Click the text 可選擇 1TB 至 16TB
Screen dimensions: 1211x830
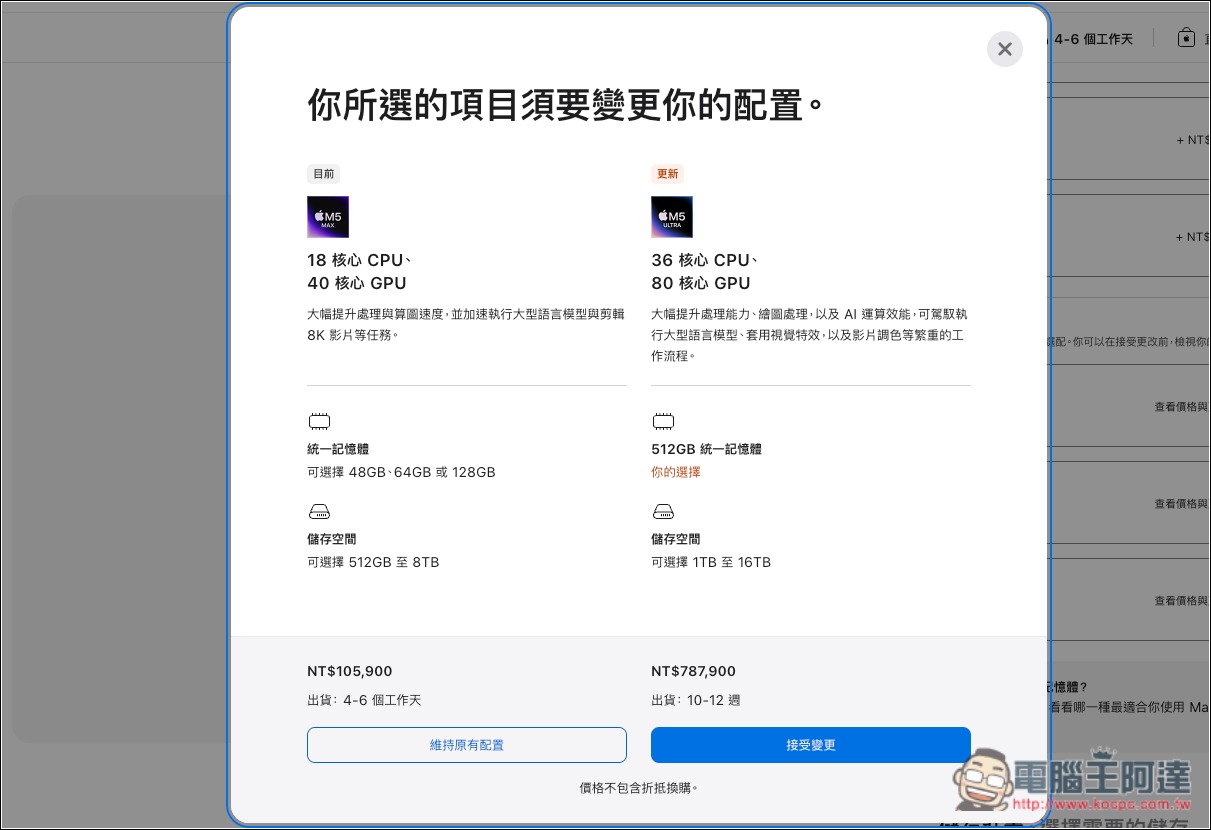[x=711, y=562]
